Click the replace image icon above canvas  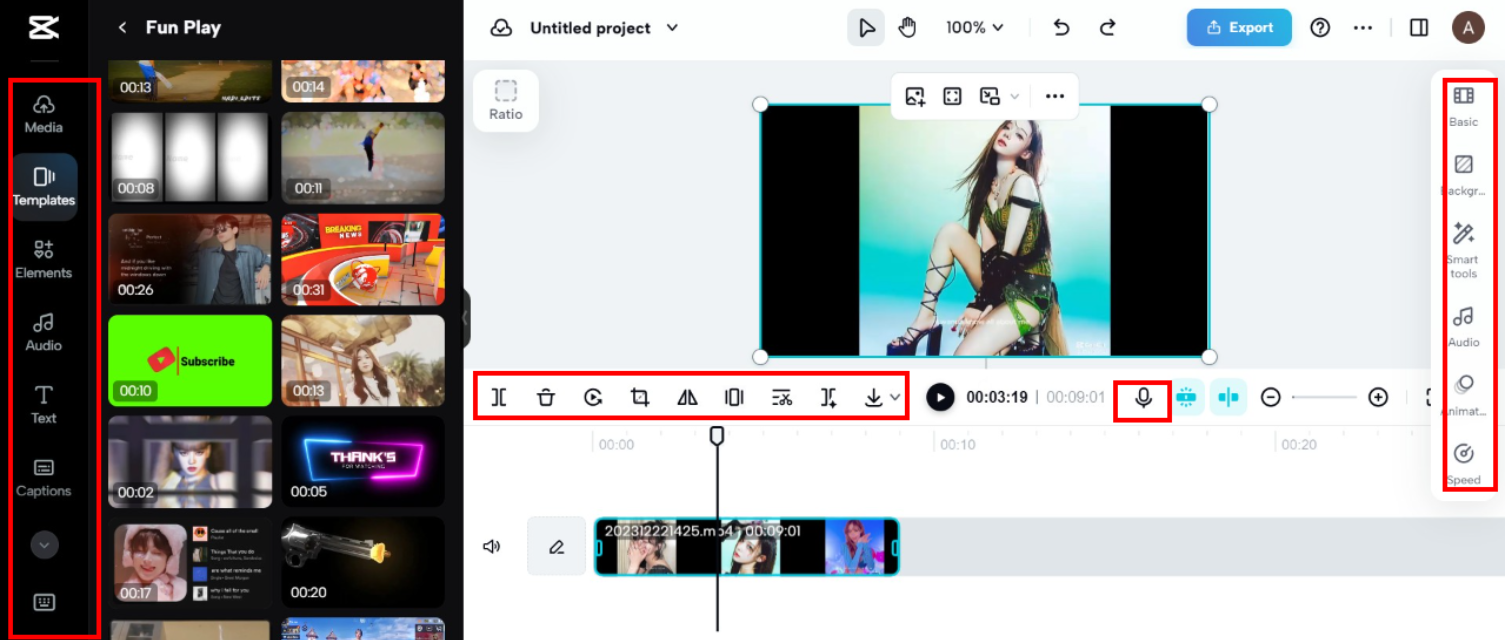[x=915, y=96]
